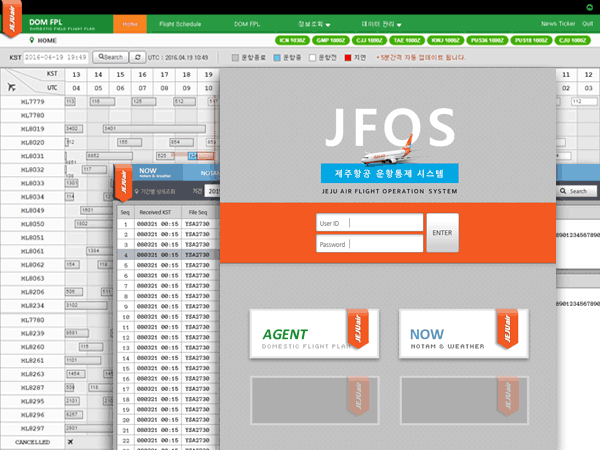Click the JEJUair ribbon on the NOW window header
The image size is (600, 450).
[x=124, y=183]
